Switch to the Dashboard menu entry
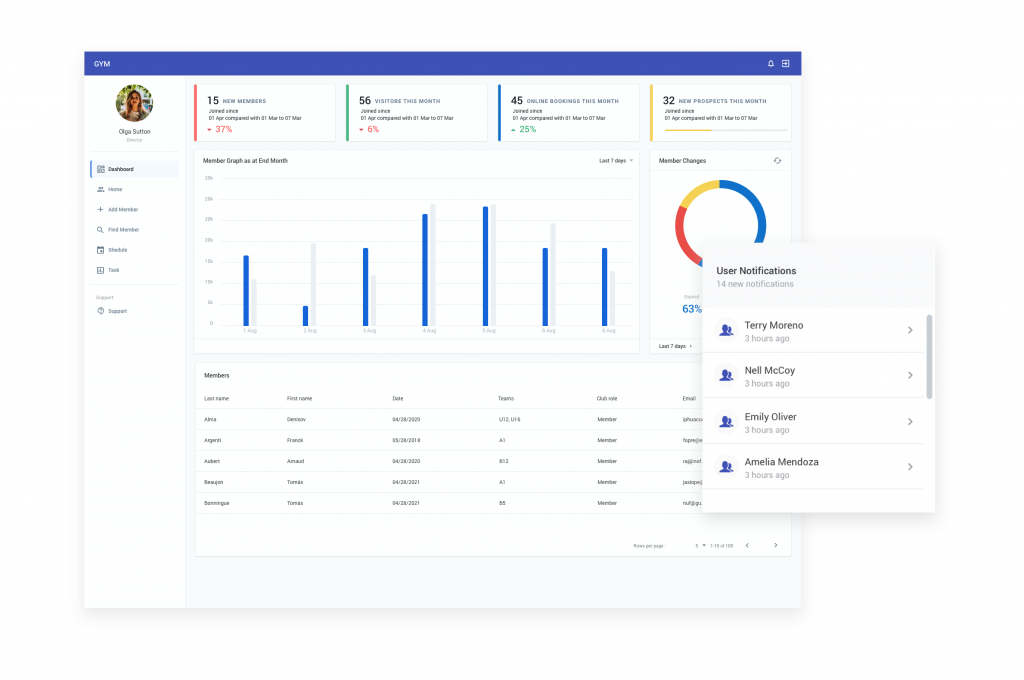The width and height of the screenshot is (1024, 680). [120, 169]
